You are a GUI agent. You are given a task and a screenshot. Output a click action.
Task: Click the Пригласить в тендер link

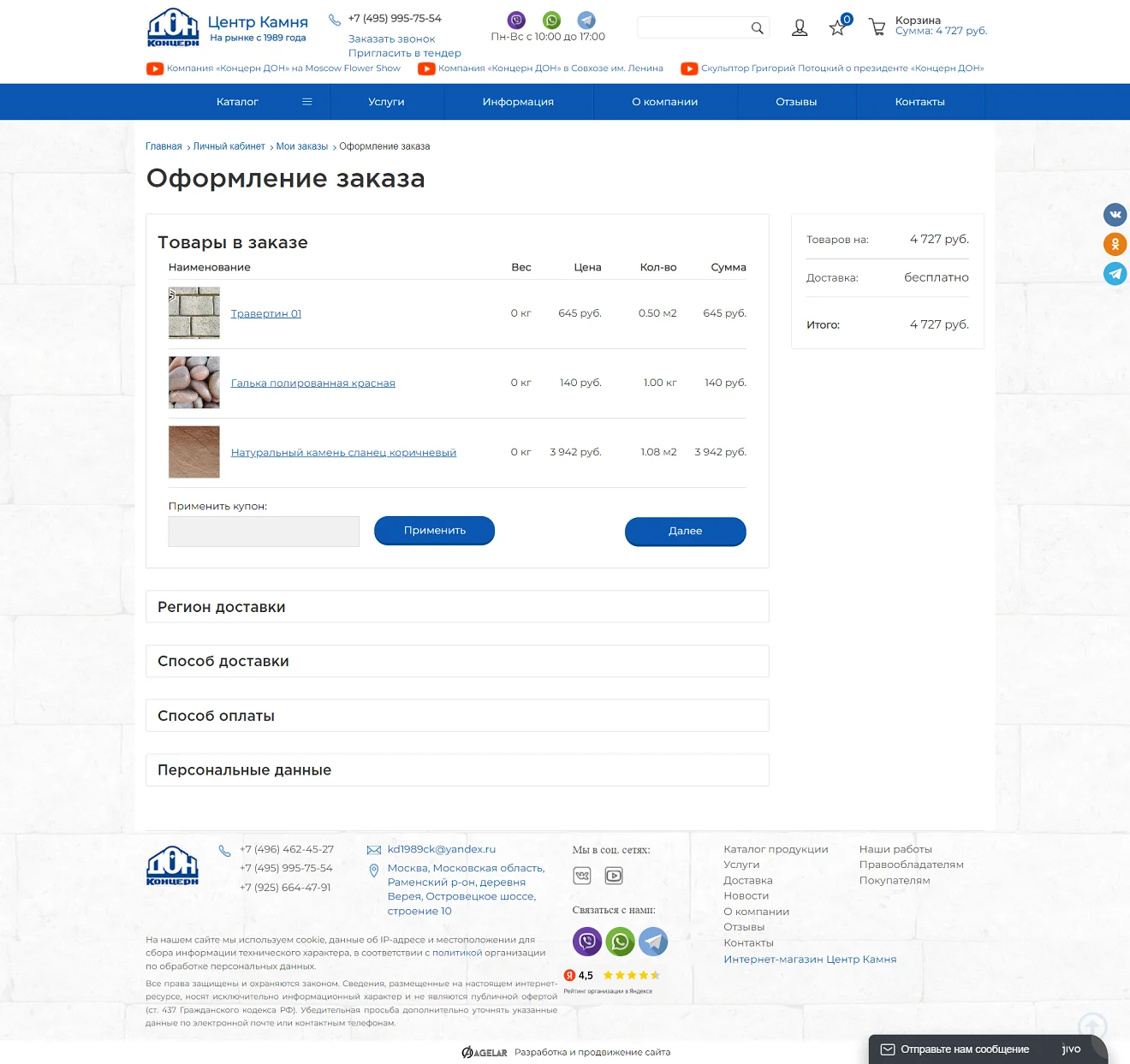pos(404,53)
